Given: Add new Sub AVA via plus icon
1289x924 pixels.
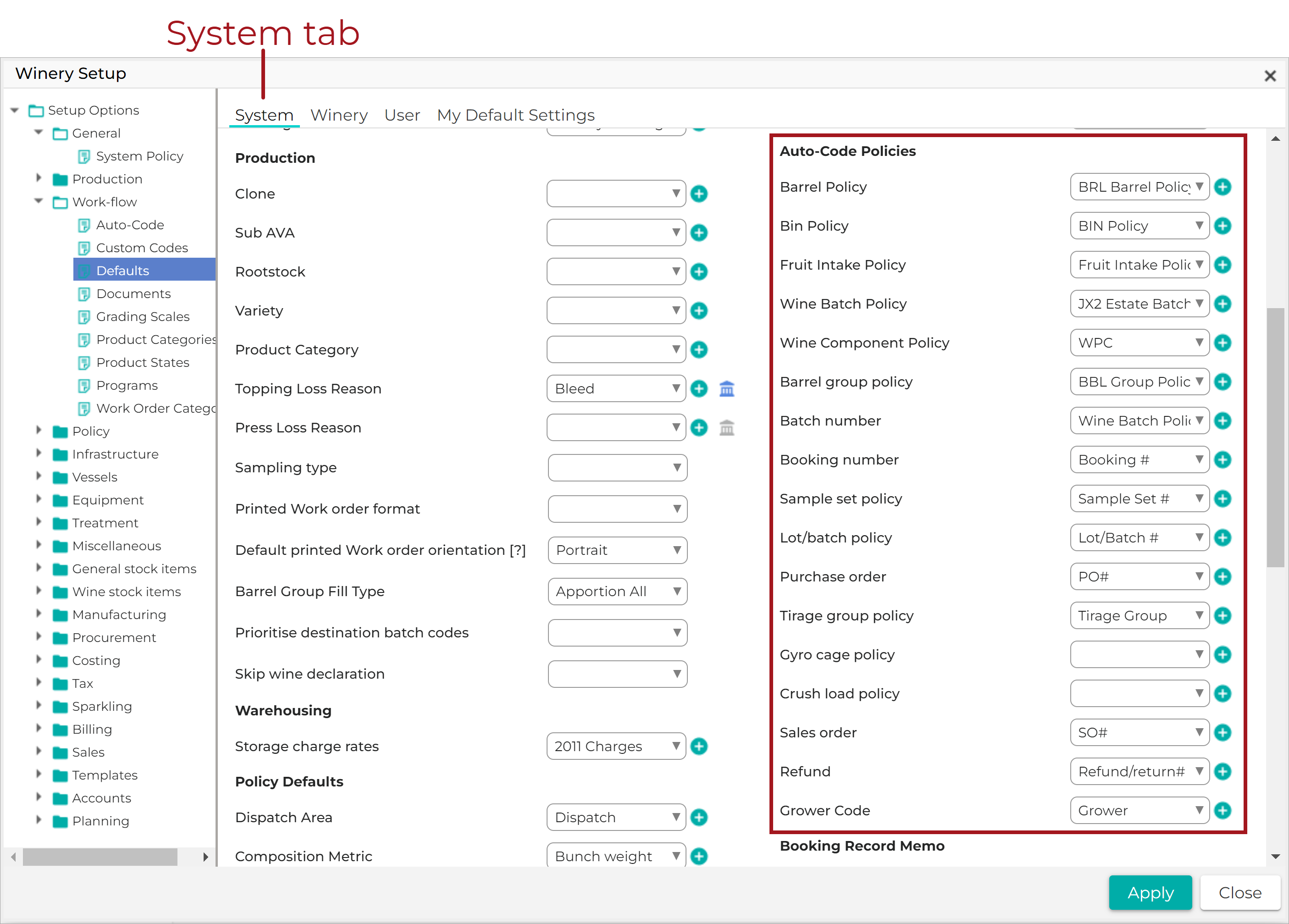Looking at the screenshot, I should (x=698, y=232).
